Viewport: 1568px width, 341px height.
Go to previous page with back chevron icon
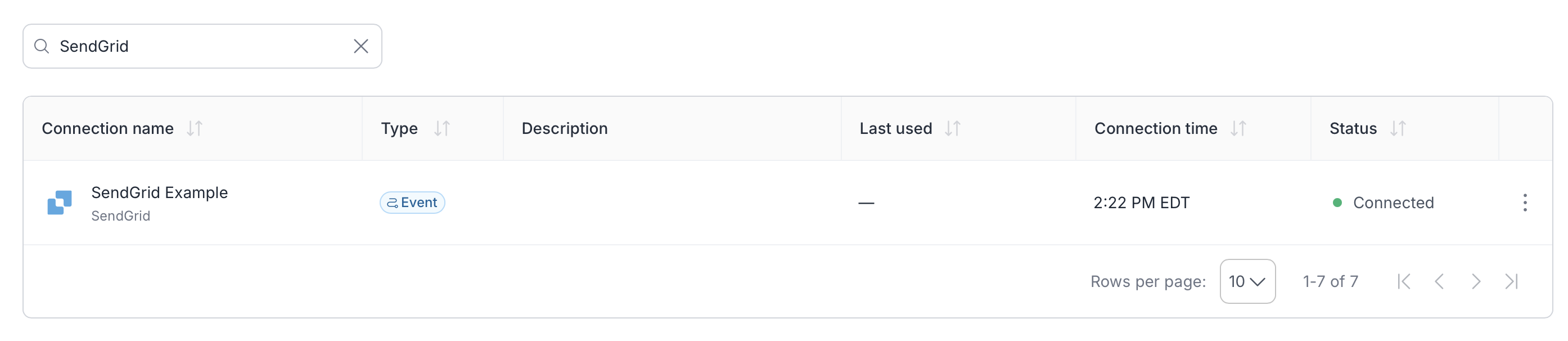tap(1440, 281)
